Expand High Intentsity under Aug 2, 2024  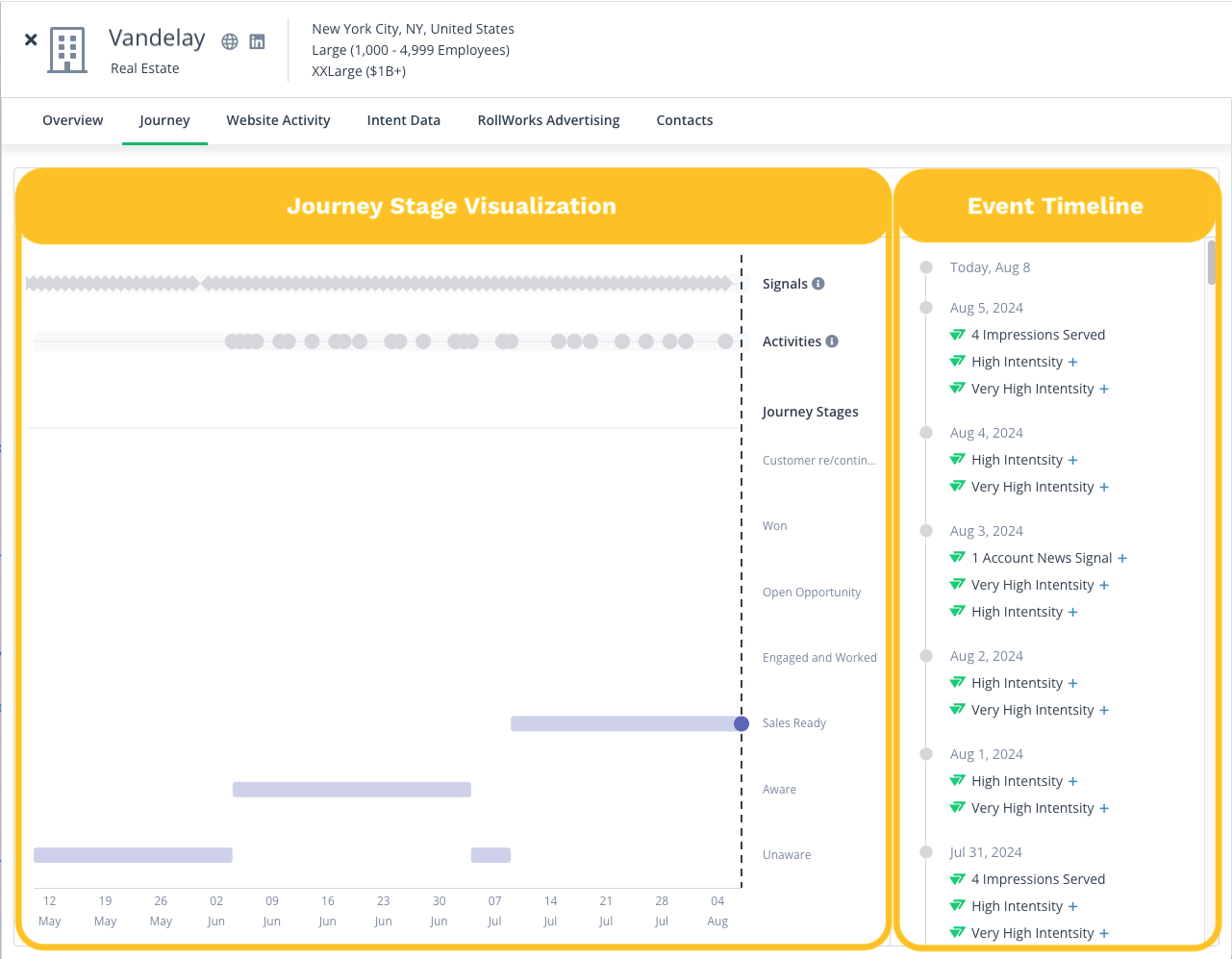pyautogui.click(x=1073, y=684)
